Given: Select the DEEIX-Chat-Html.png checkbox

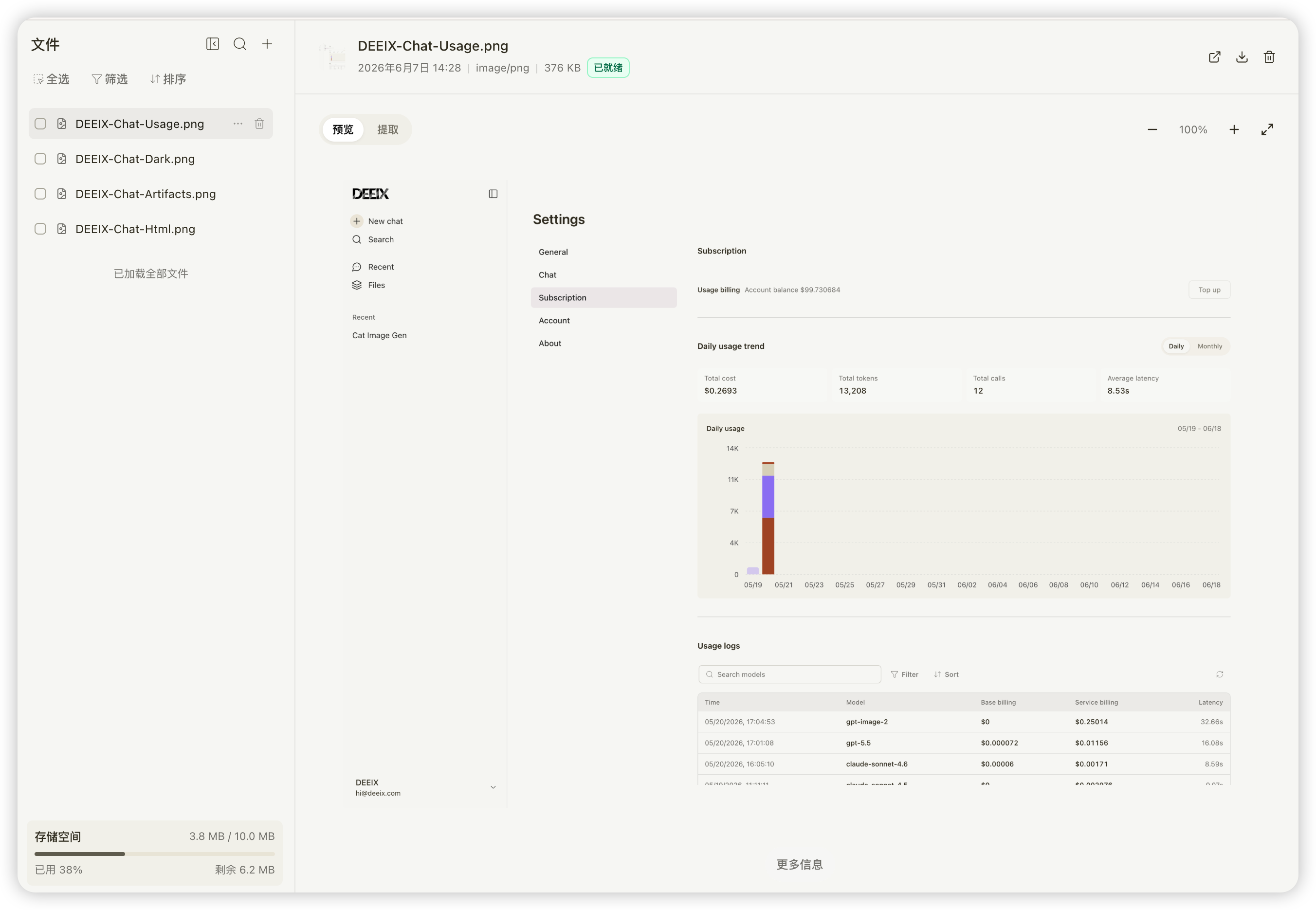Looking at the screenshot, I should pyautogui.click(x=40, y=229).
